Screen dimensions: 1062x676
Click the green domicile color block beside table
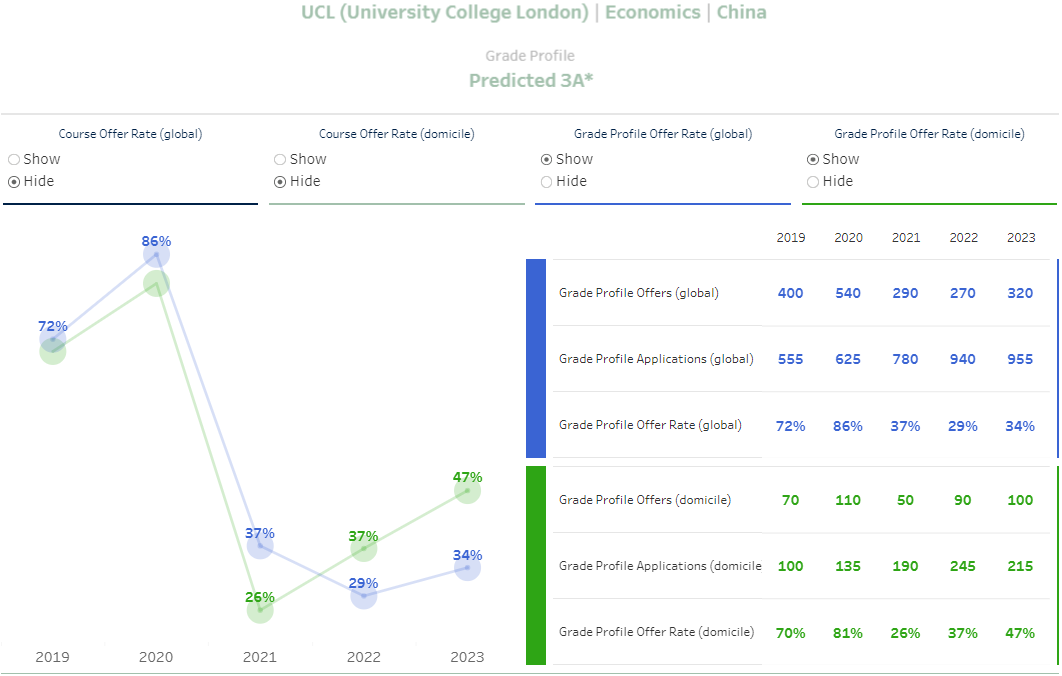(x=536, y=566)
